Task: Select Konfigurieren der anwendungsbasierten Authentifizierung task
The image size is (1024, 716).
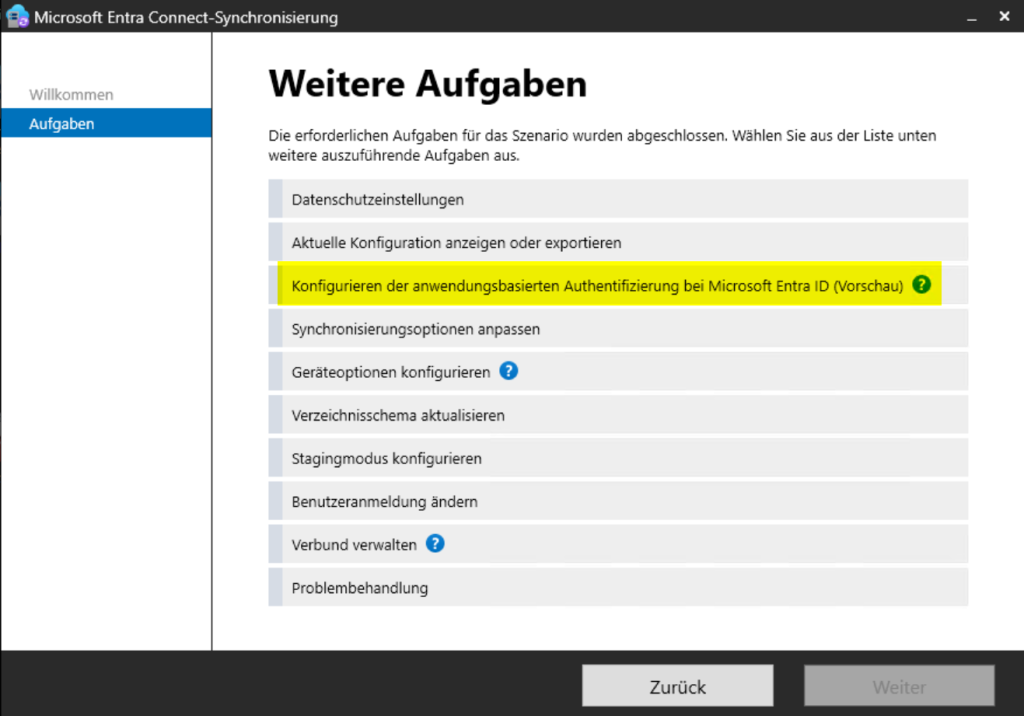Action: (x=618, y=285)
